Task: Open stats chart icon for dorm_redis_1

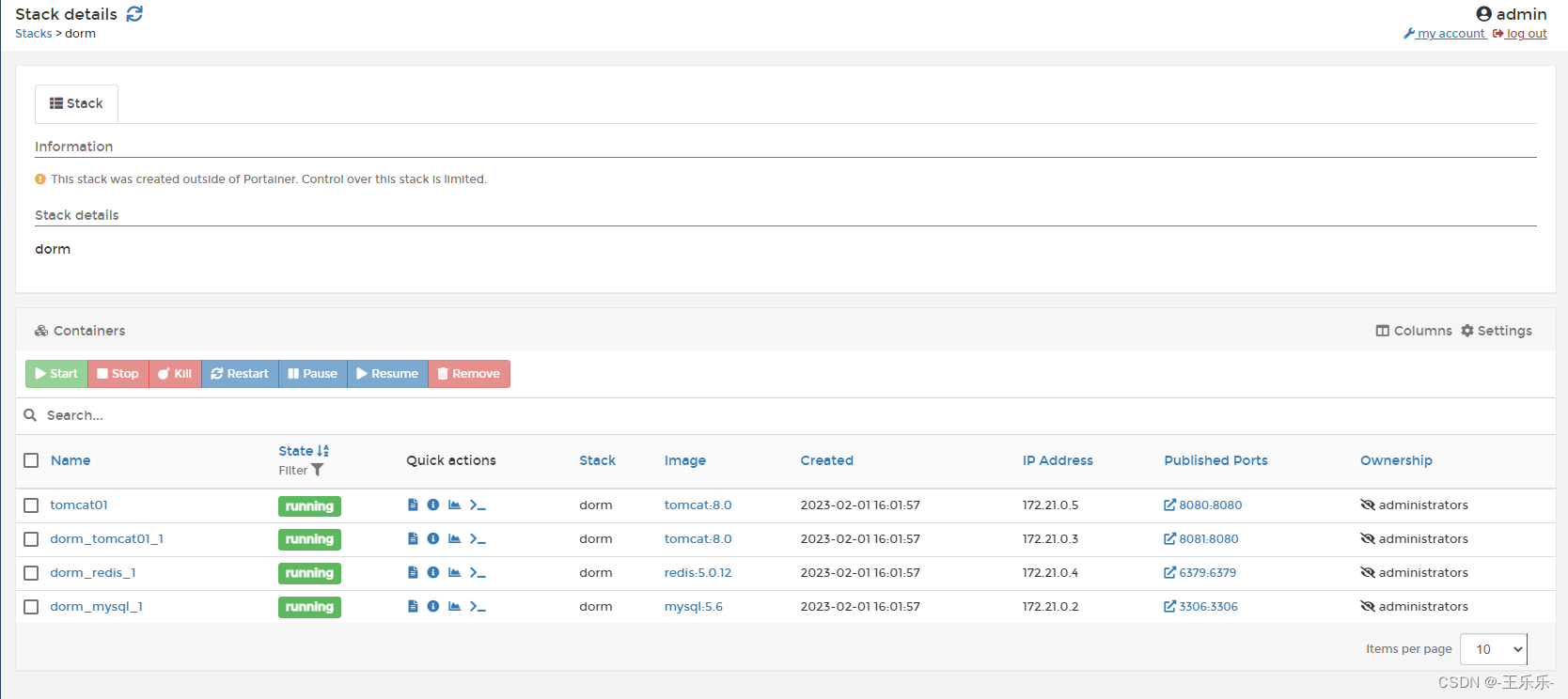Action: click(455, 573)
